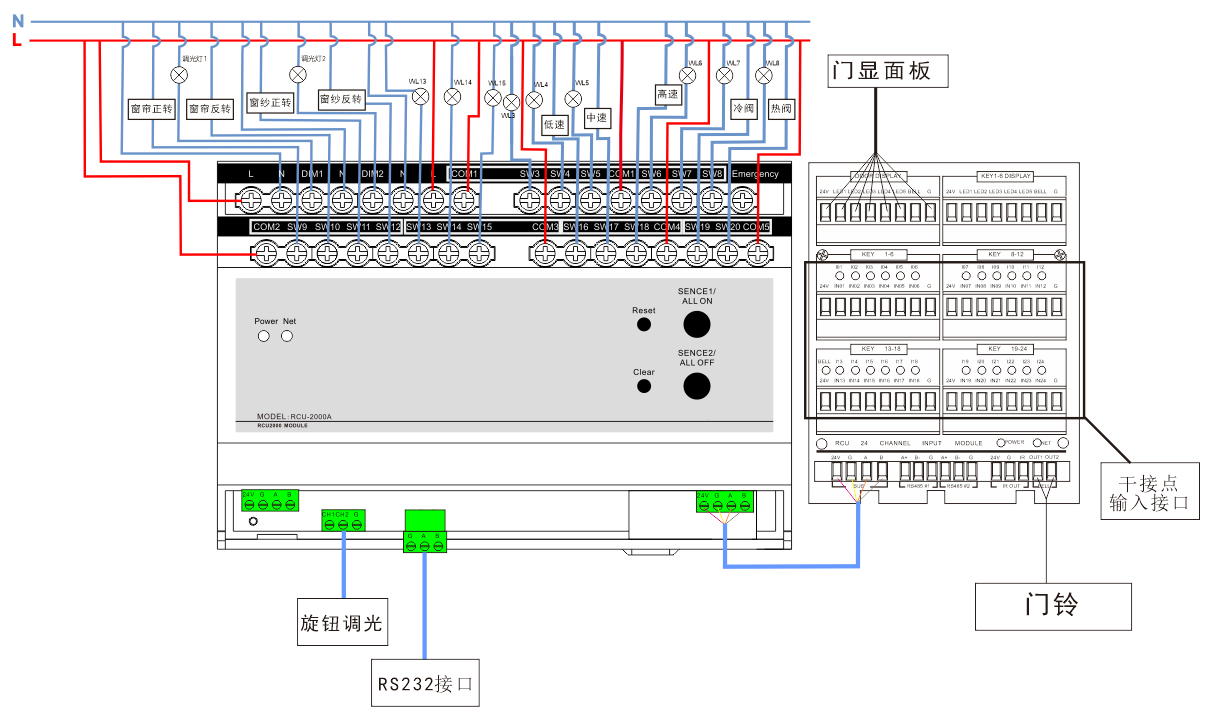Viewport: 1209px width, 708px height.
Task: Select the 窗帘正转 label box
Action: (x=153, y=108)
